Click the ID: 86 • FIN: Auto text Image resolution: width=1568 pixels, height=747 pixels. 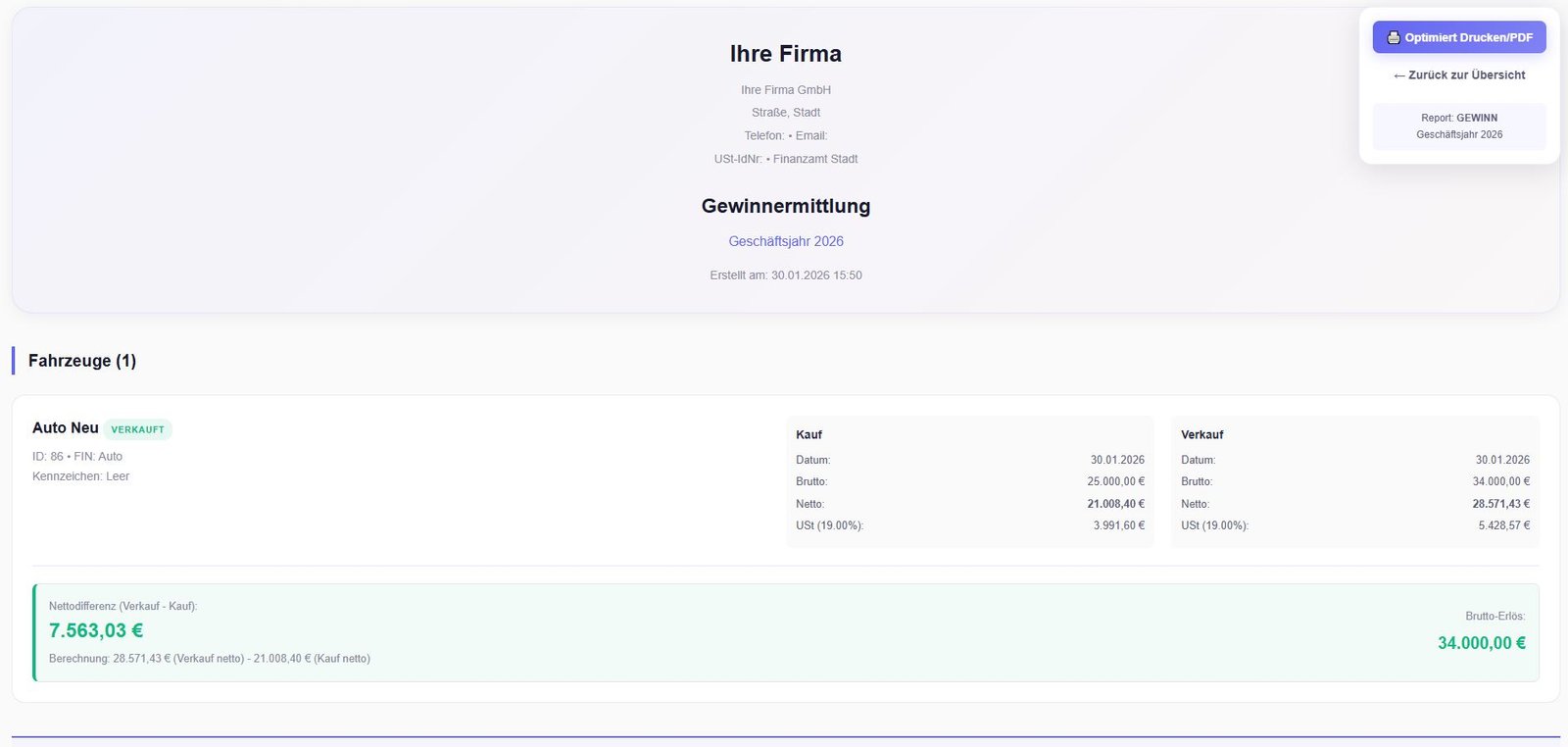click(x=77, y=457)
